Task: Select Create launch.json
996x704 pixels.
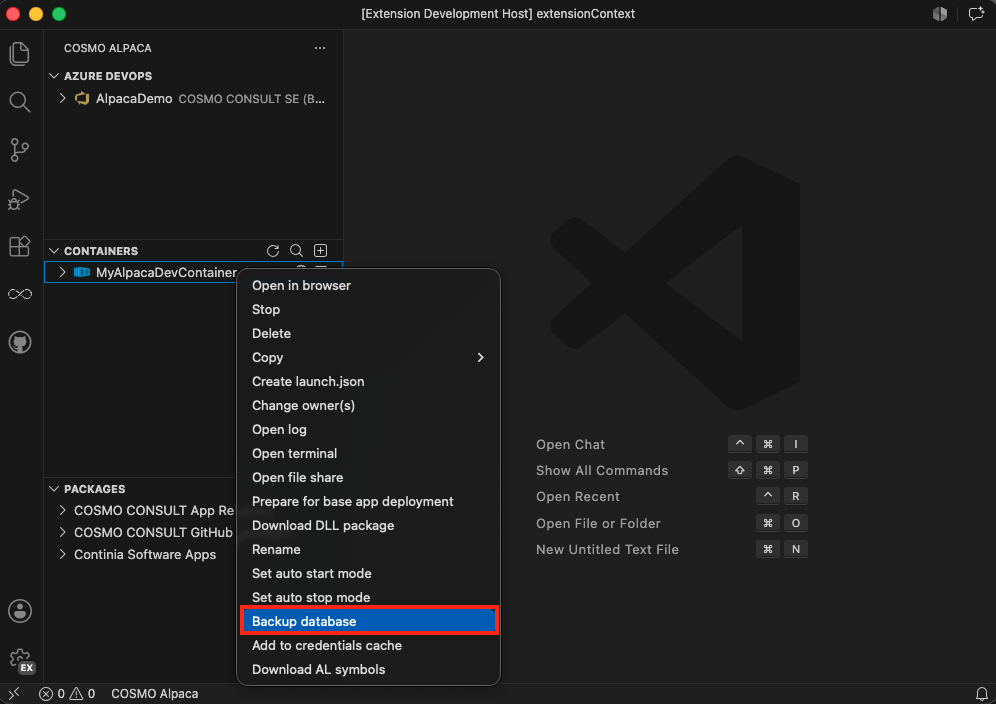Action: click(x=369, y=381)
